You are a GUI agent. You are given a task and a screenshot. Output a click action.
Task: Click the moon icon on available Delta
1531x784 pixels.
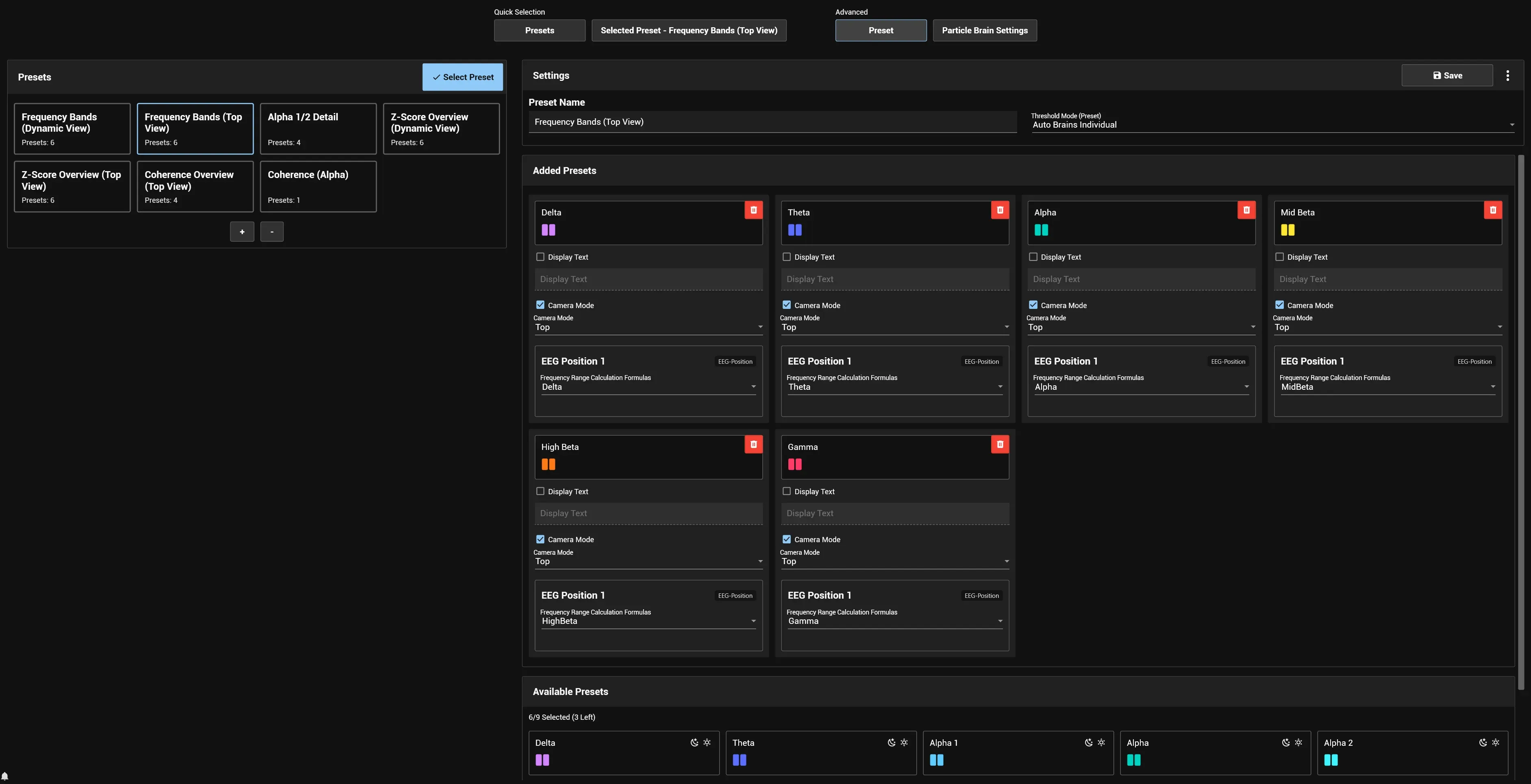694,743
